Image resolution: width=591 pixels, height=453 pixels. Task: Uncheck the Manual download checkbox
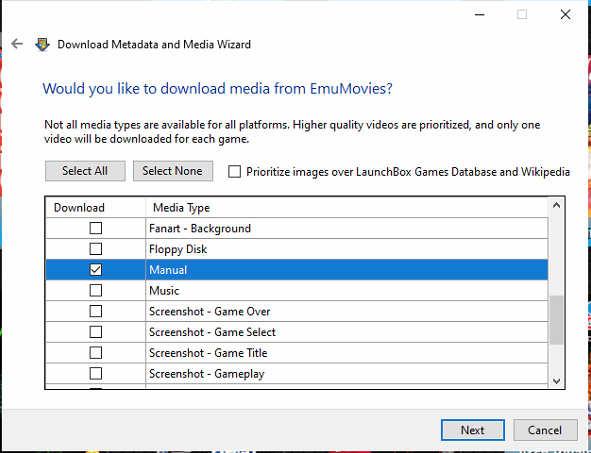[96, 270]
